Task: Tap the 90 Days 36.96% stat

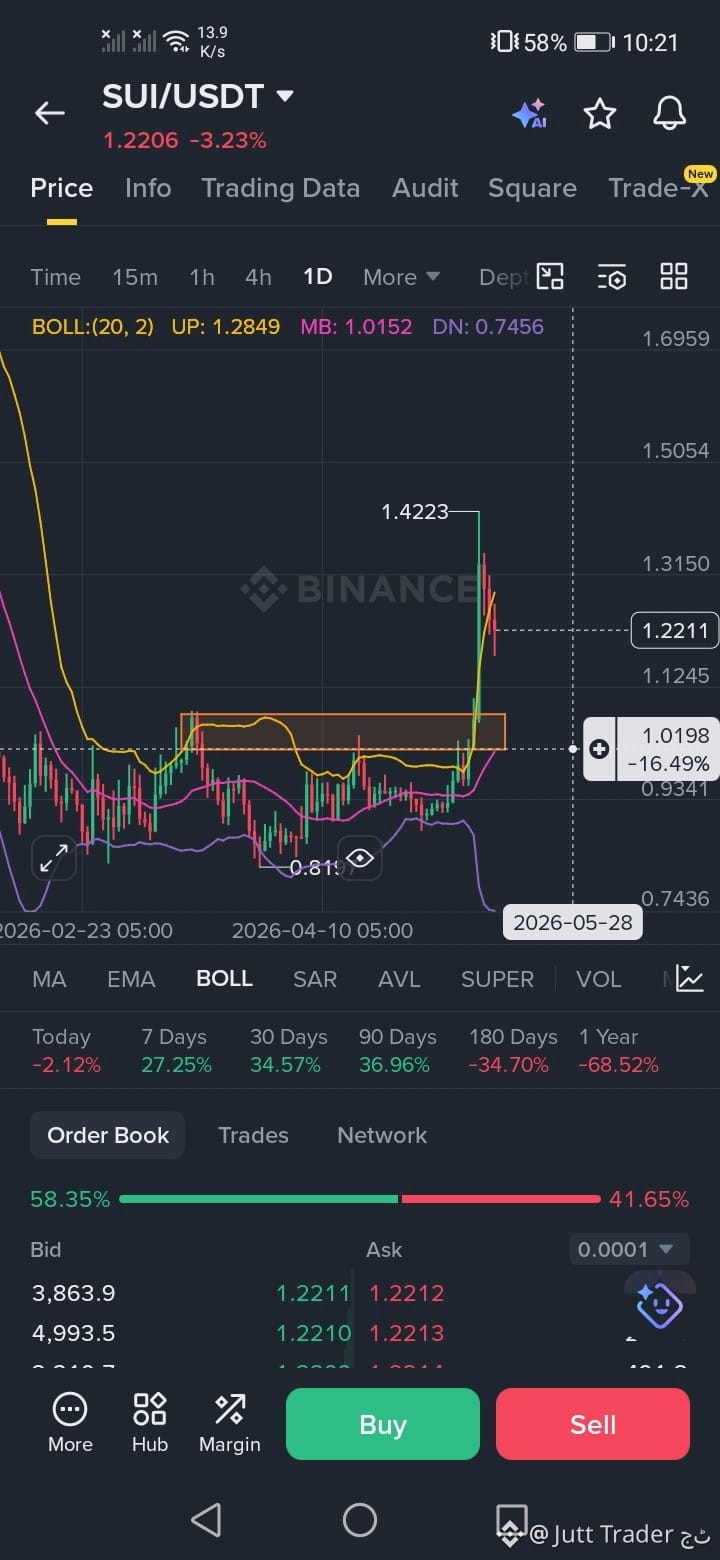Action: pos(397,1051)
